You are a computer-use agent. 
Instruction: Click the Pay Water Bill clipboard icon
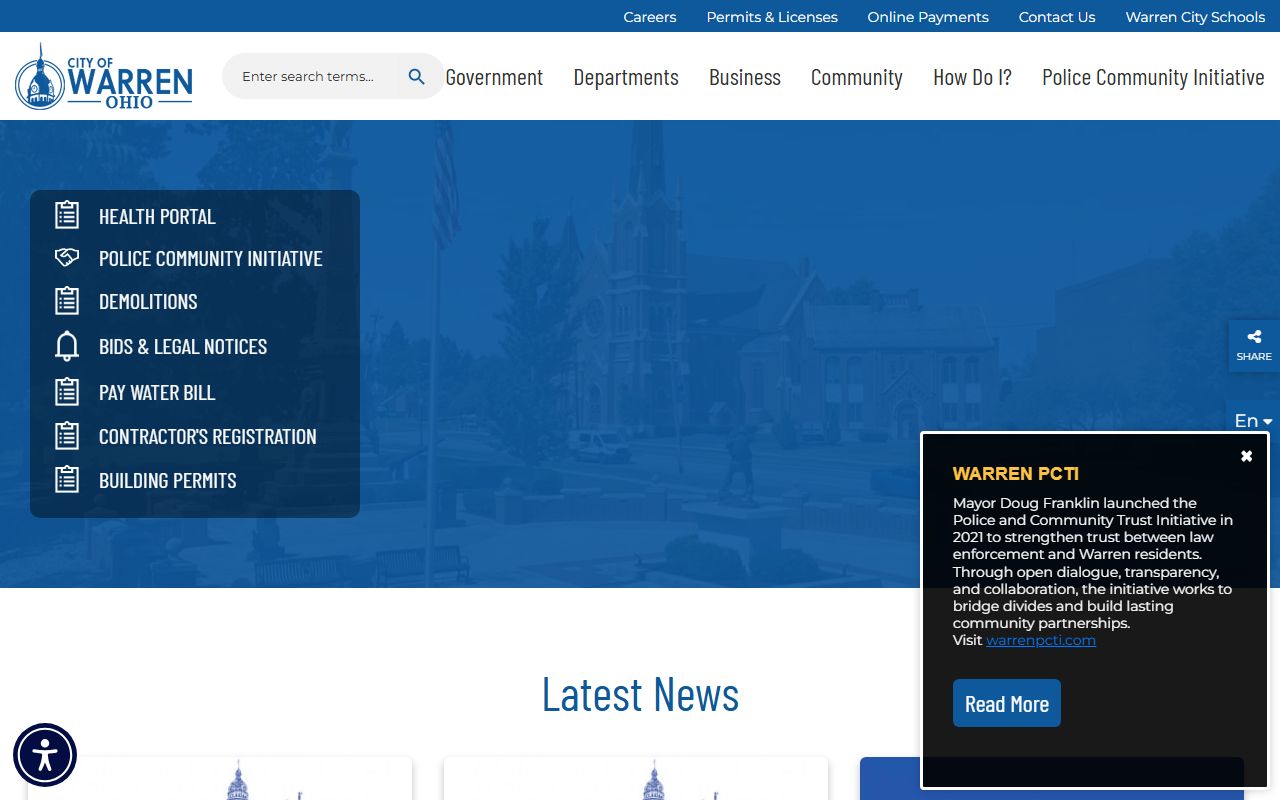(x=67, y=392)
